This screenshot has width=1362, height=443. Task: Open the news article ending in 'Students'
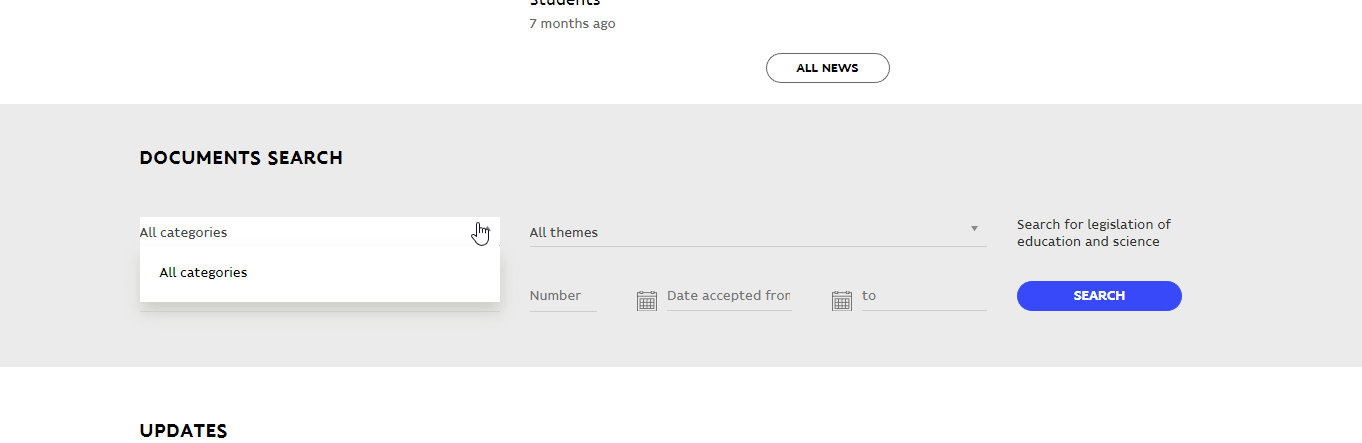[x=564, y=3]
